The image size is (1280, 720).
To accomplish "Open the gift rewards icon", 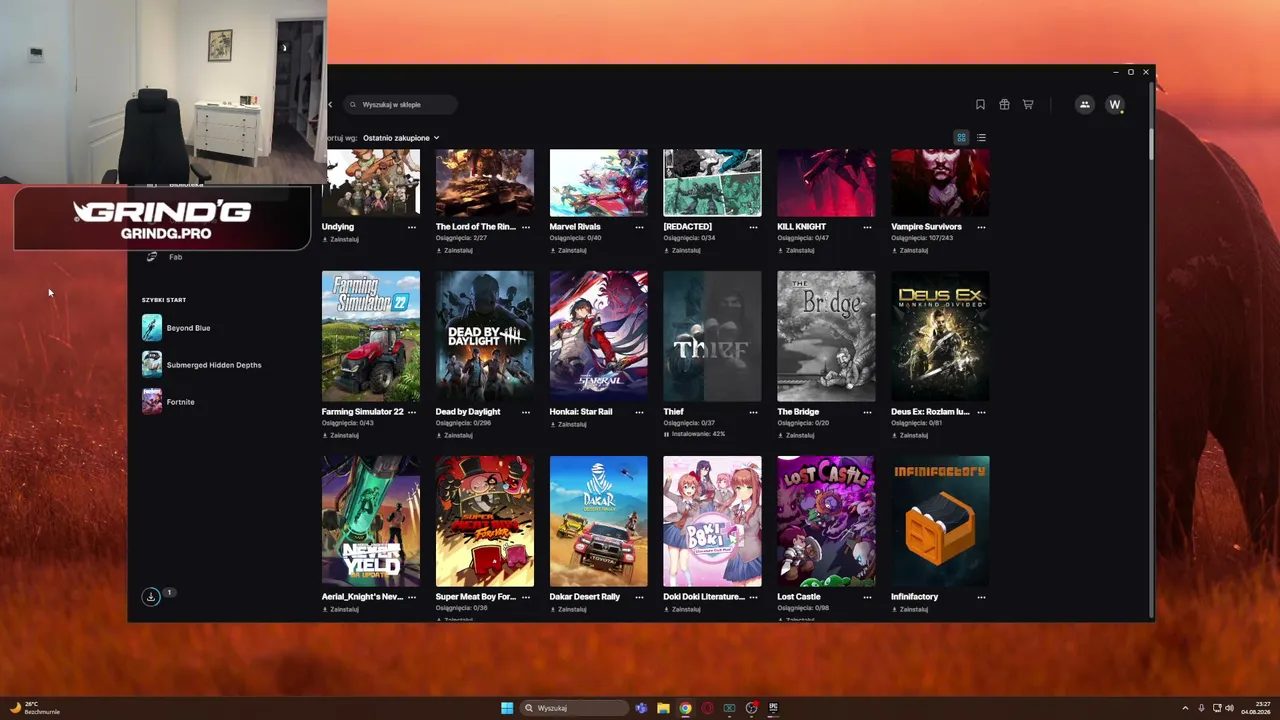I will (x=1004, y=104).
